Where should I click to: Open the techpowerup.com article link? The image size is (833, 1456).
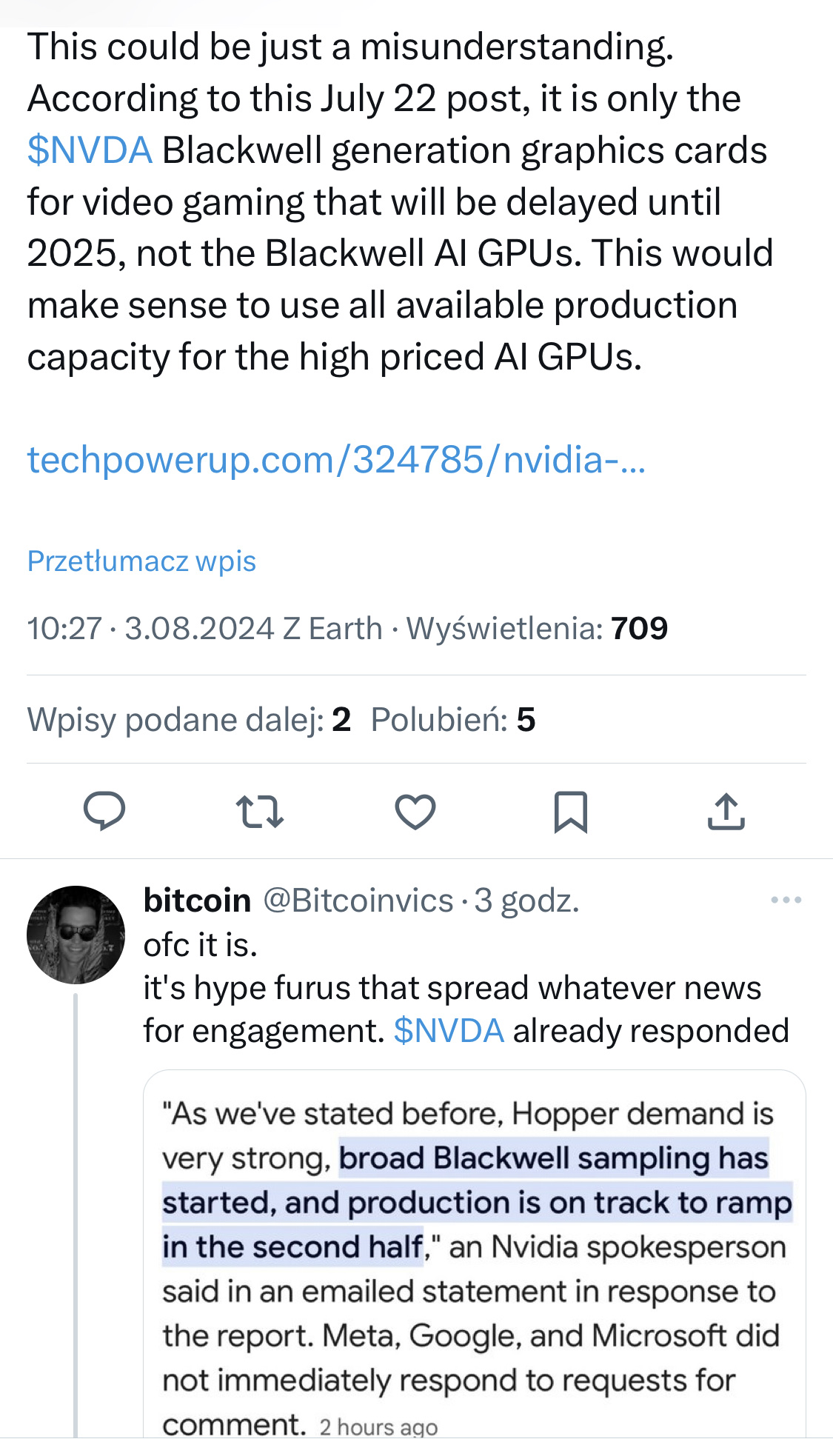336,460
